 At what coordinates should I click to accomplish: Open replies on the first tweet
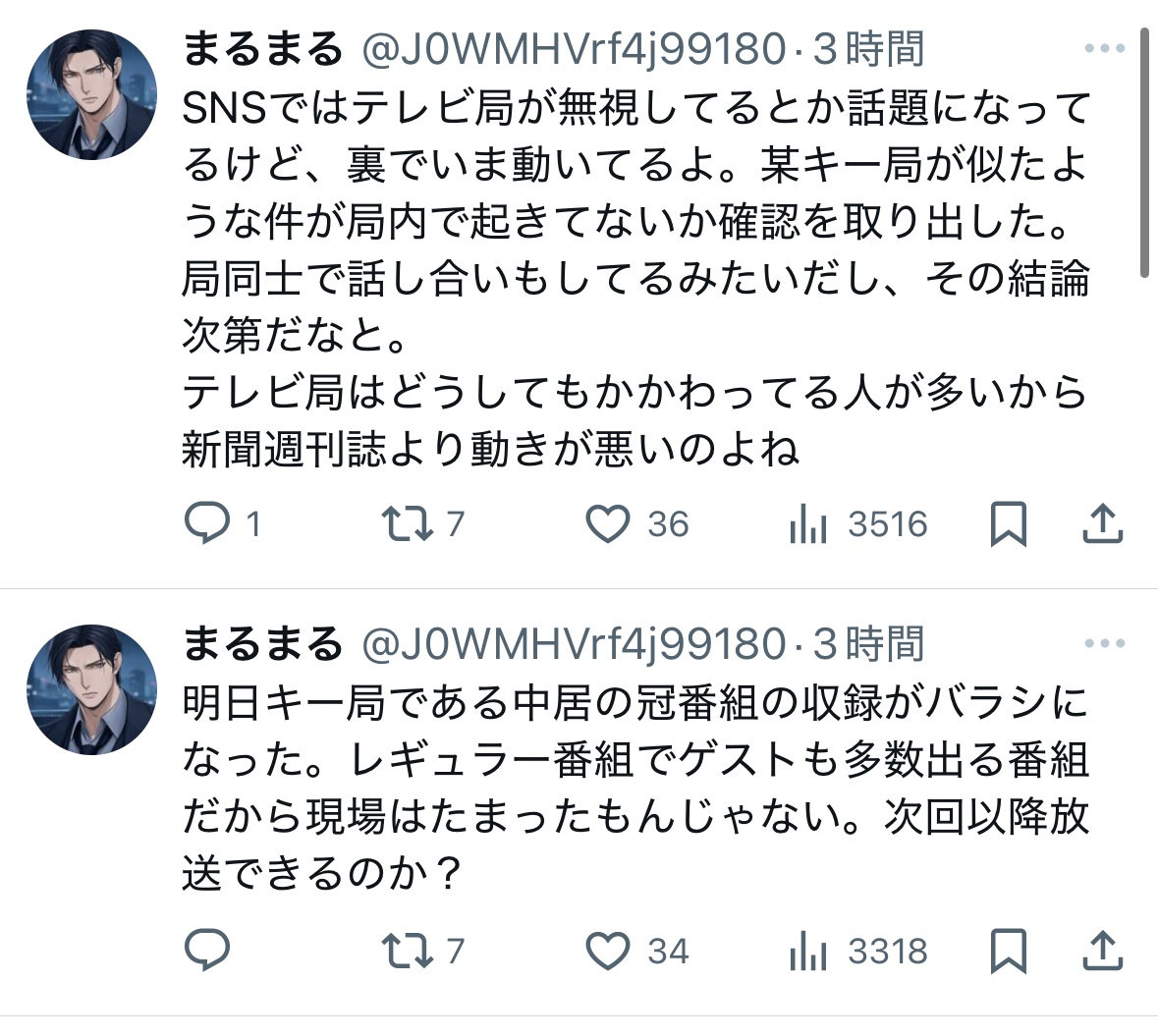222,523
